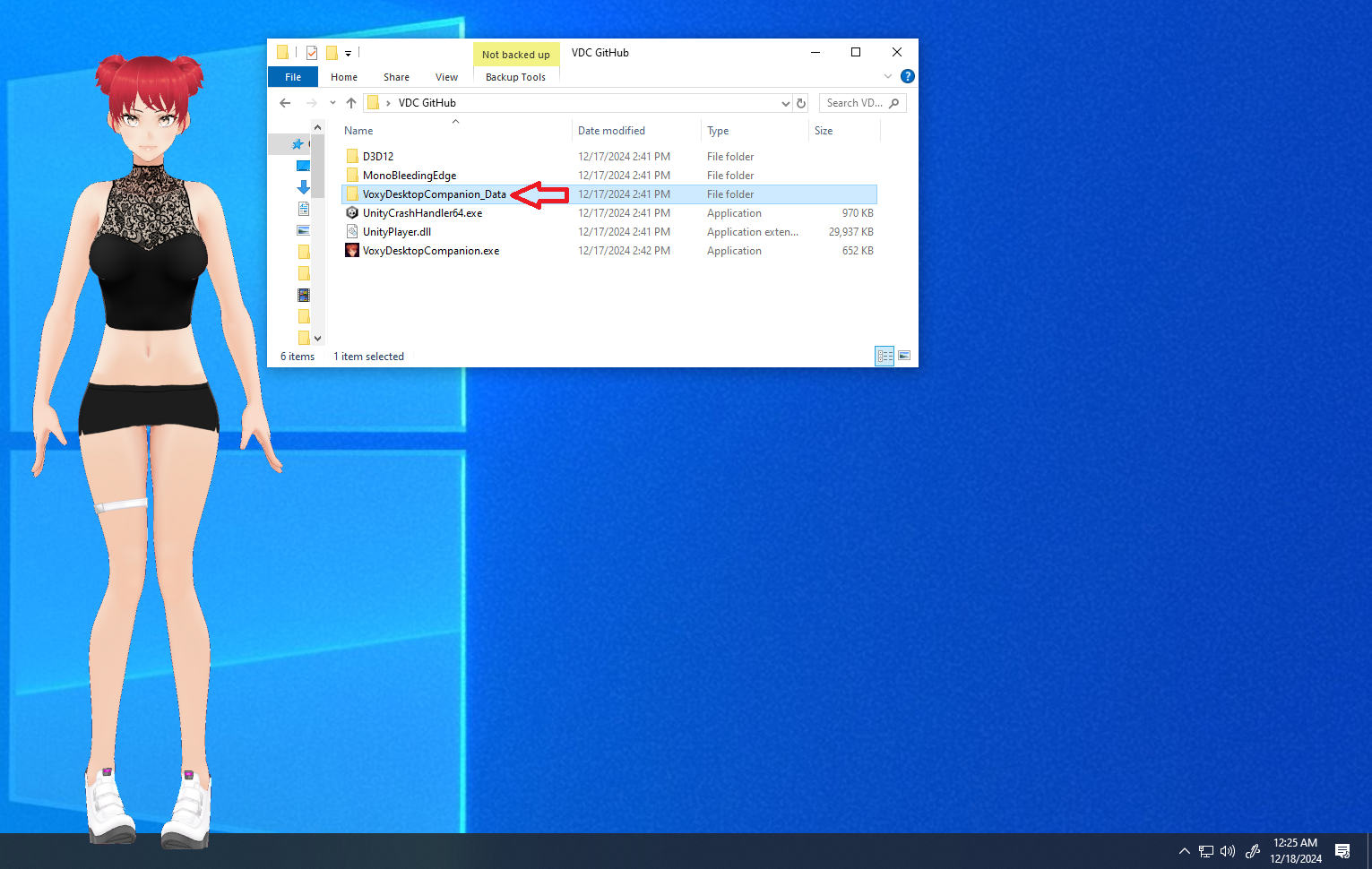
Task: Click the 970 KB size cell
Action: 858,213
